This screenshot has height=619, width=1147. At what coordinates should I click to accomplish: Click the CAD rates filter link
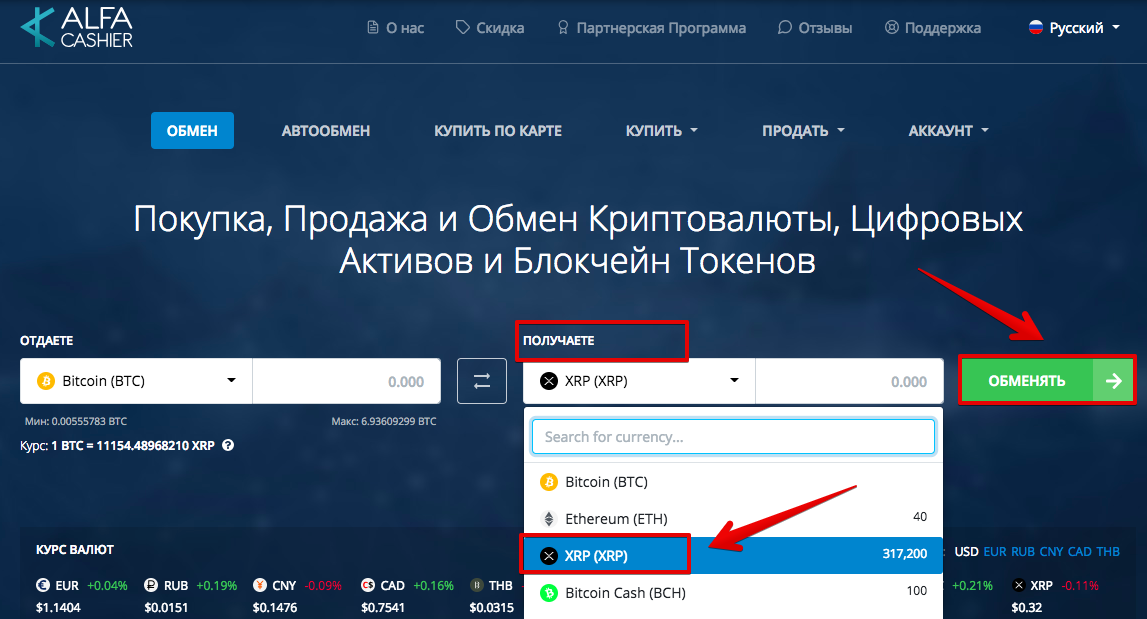(1080, 552)
